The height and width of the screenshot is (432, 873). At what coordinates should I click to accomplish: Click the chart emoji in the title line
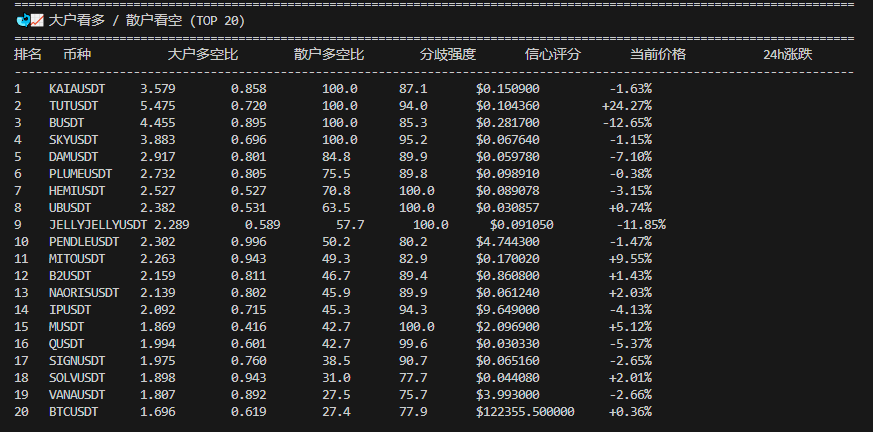tap(37, 20)
